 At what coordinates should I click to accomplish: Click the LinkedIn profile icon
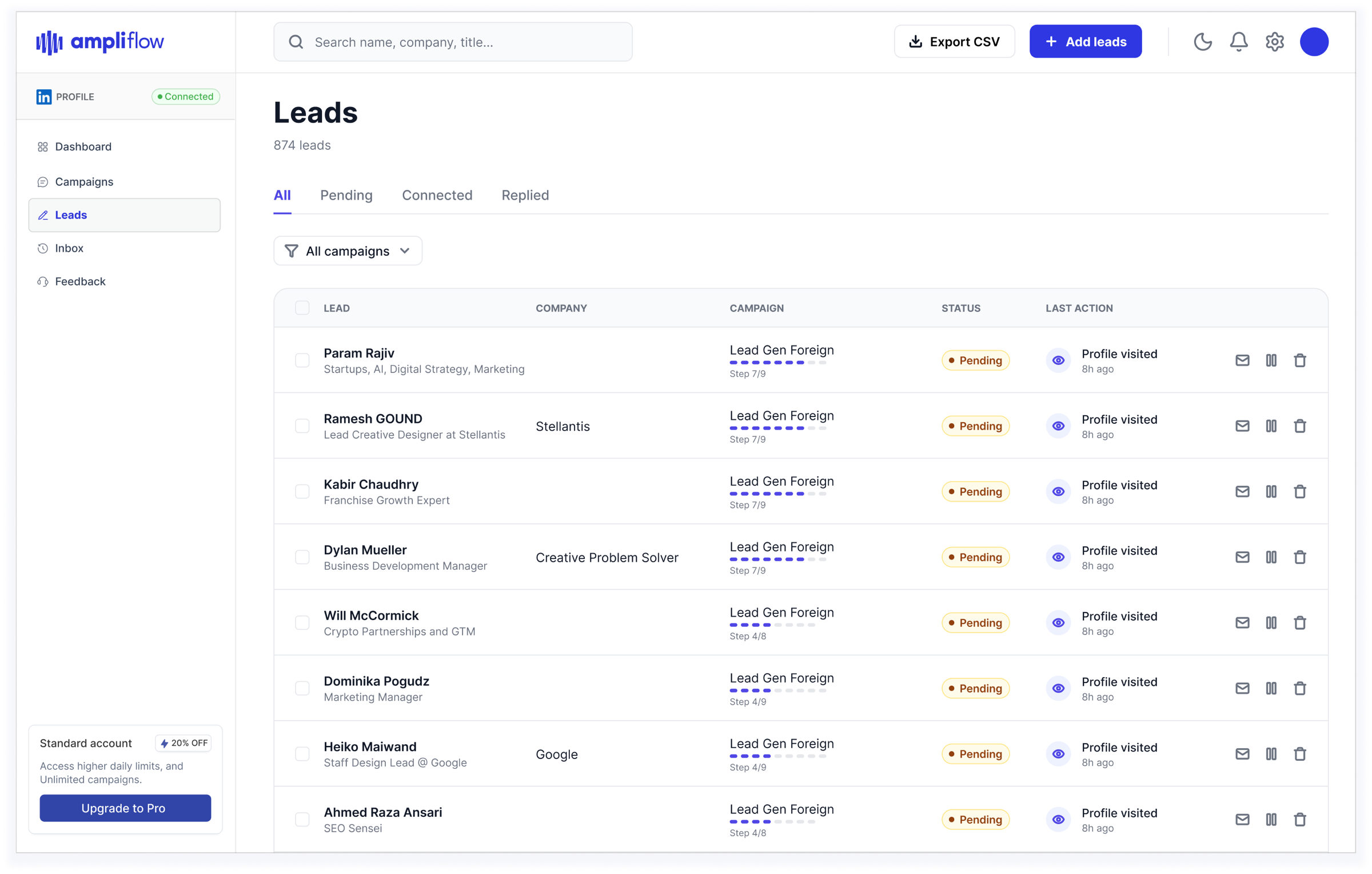coord(43,97)
